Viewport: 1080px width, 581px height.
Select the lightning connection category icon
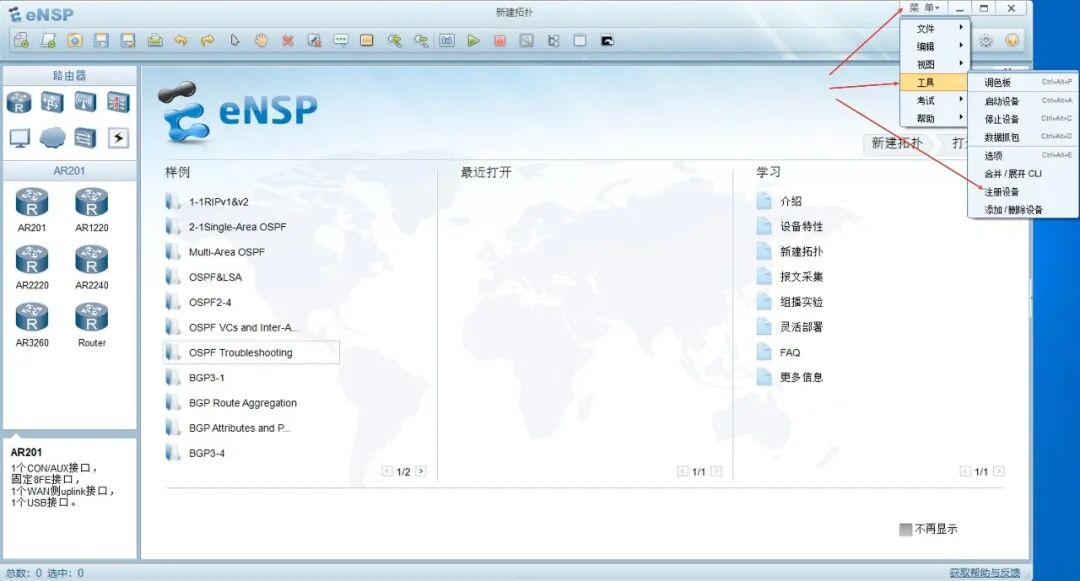(x=118, y=138)
